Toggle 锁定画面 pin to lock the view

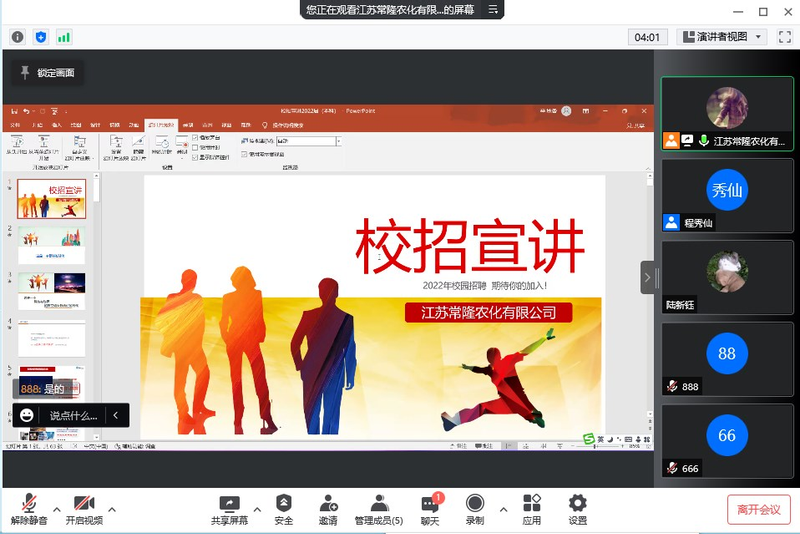[46, 72]
